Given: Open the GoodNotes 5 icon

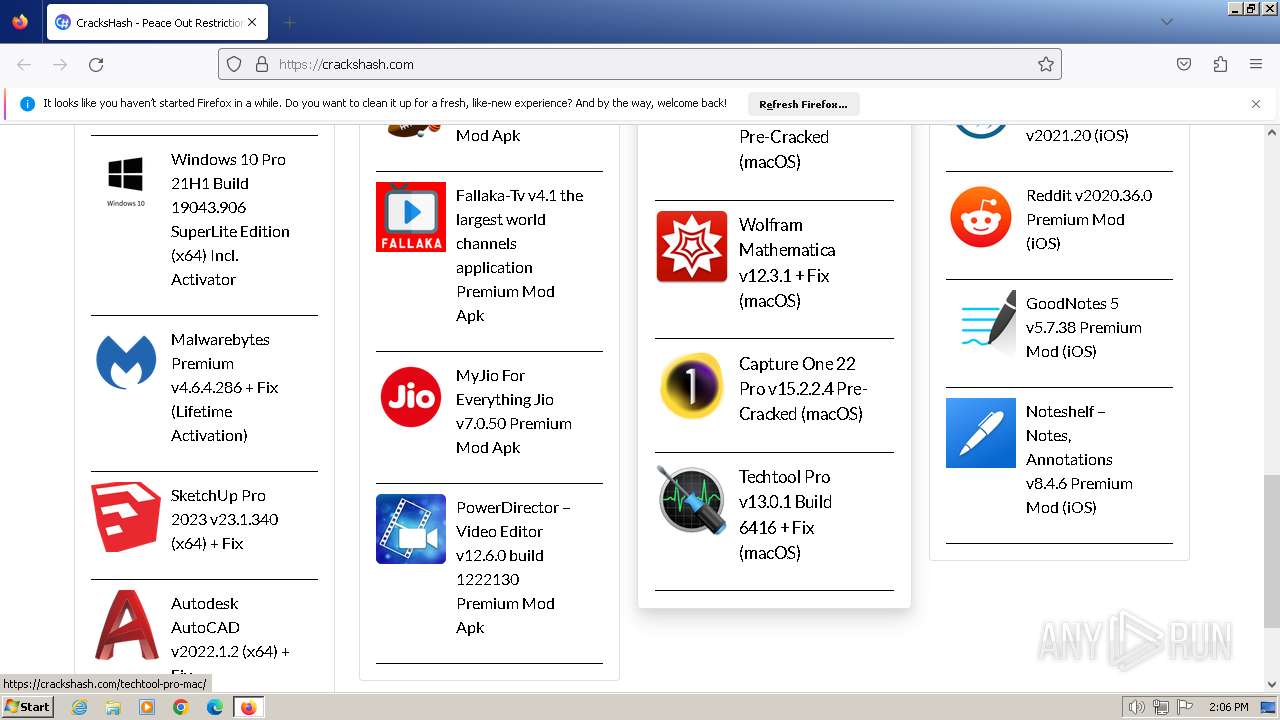Looking at the screenshot, I should coord(981,325).
